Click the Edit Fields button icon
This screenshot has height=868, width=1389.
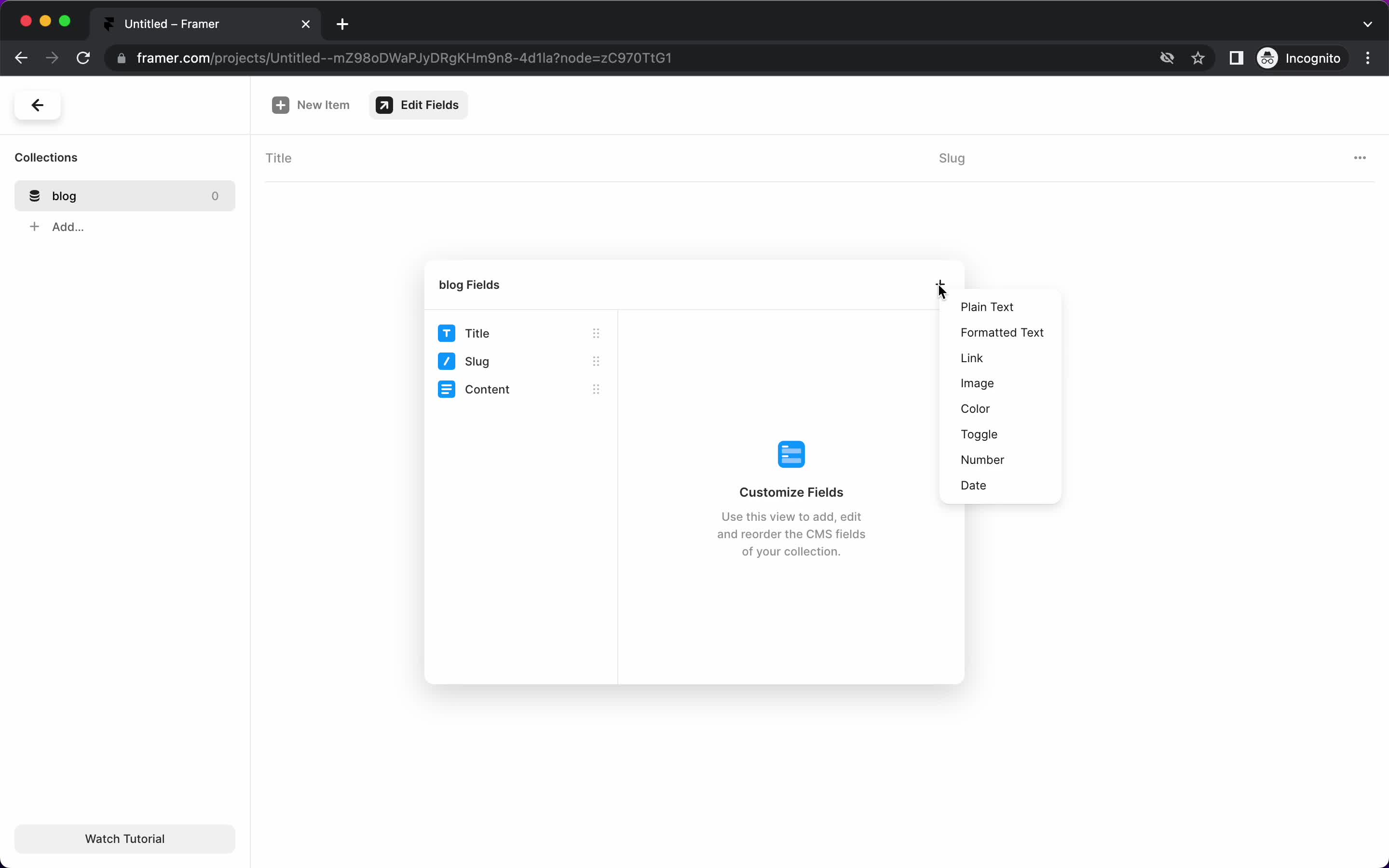pyautogui.click(x=385, y=105)
